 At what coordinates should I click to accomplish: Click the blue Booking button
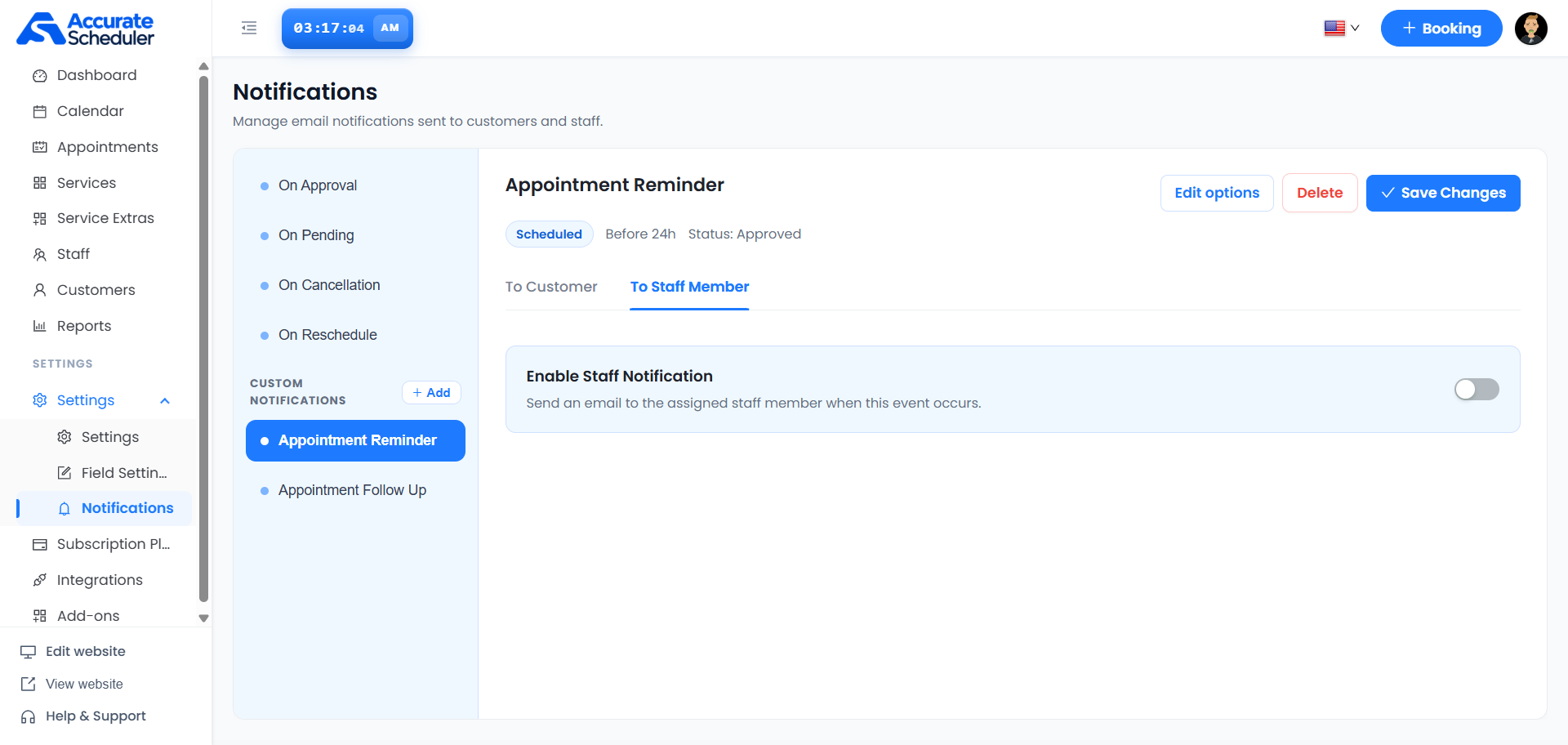pyautogui.click(x=1441, y=29)
